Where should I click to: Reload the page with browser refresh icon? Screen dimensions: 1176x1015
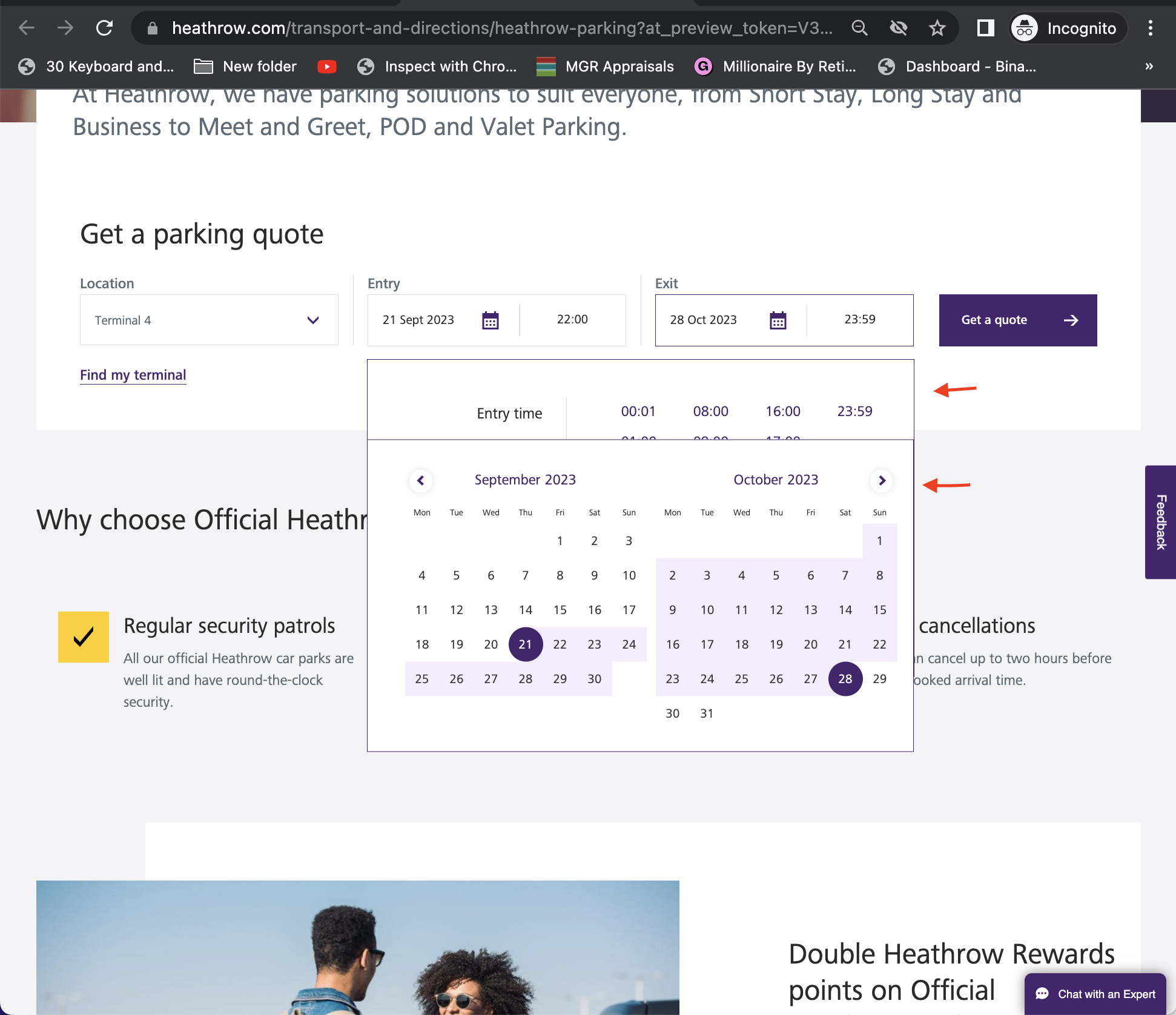pos(105,28)
